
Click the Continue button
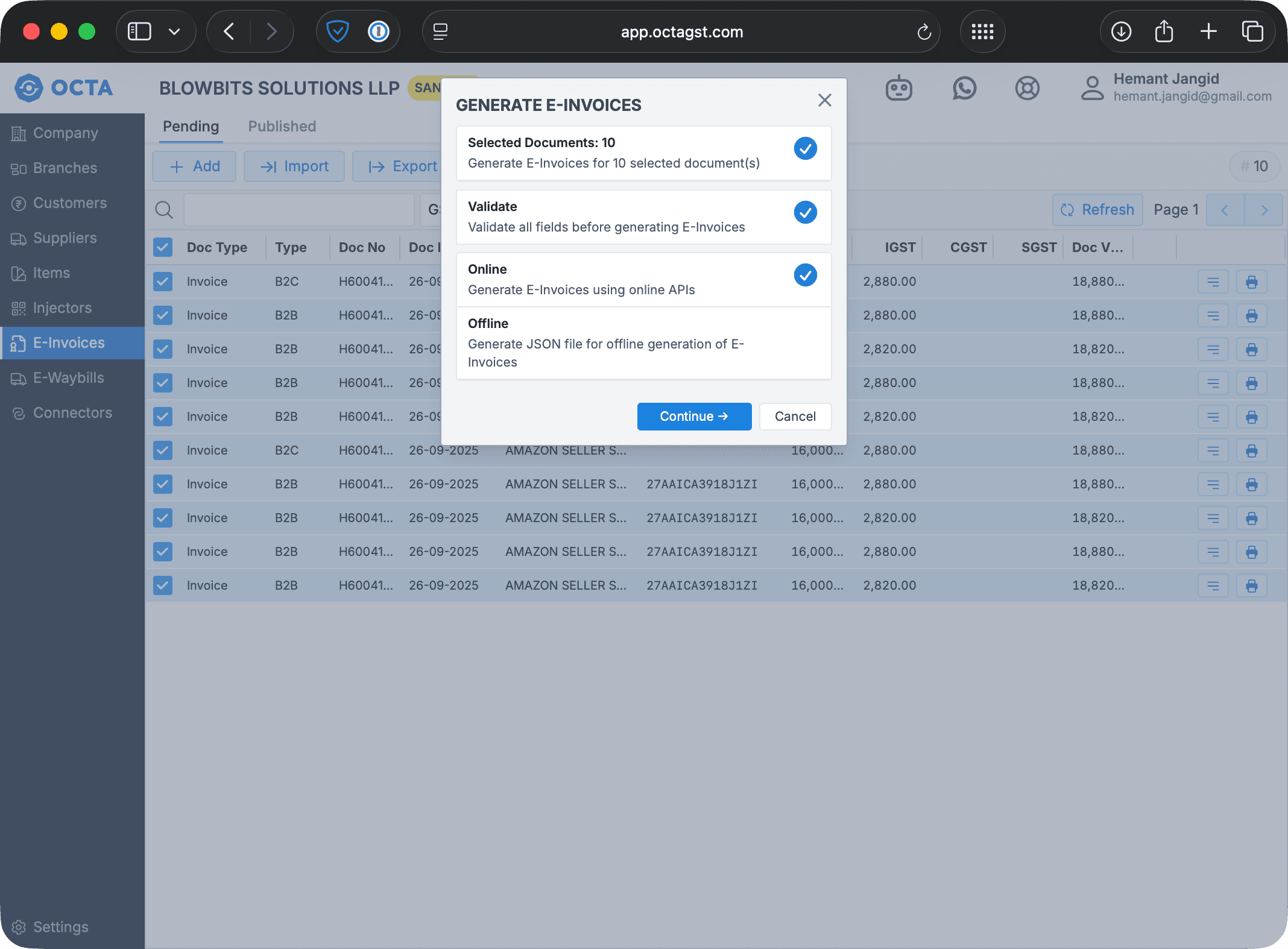(694, 417)
